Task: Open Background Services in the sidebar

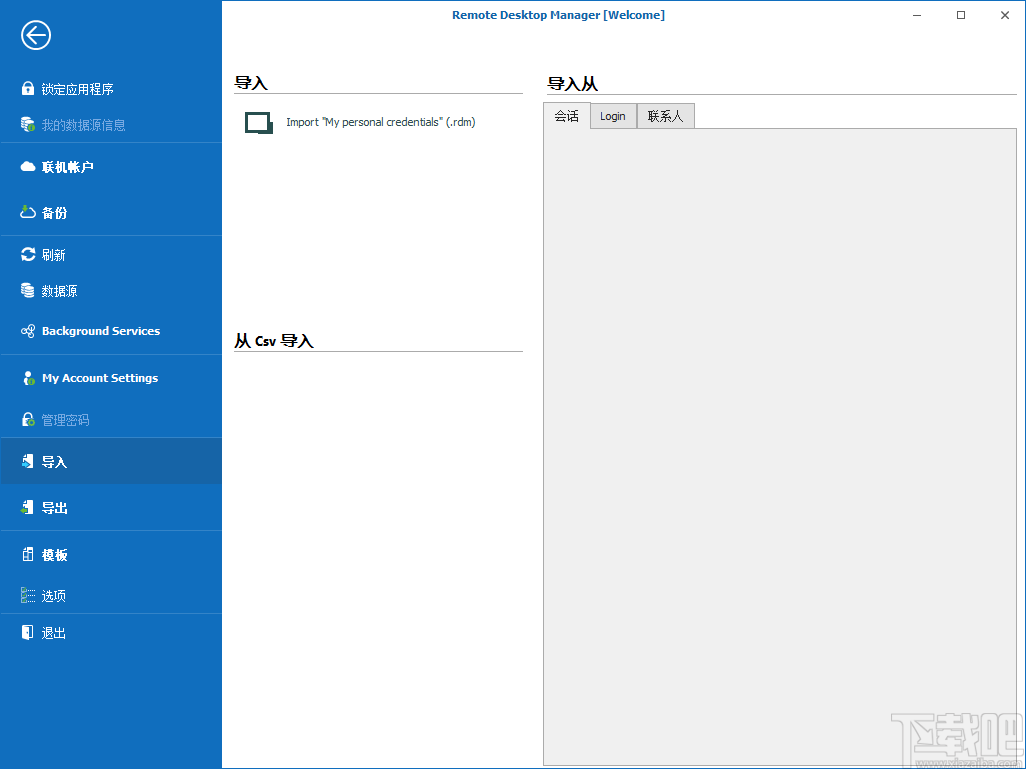Action: [x=100, y=331]
